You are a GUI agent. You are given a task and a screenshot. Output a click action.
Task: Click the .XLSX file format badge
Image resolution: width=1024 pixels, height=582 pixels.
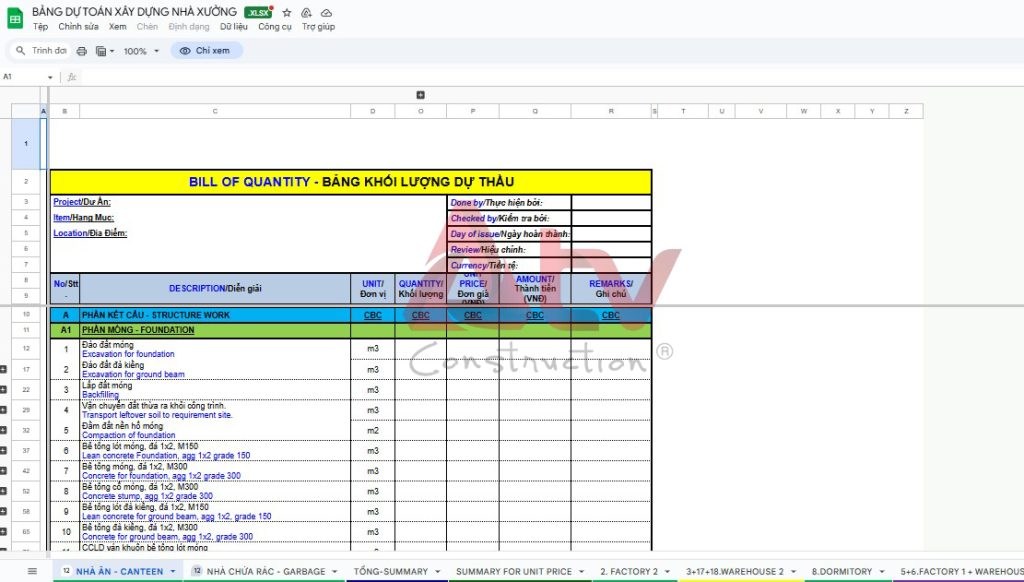(258, 12)
